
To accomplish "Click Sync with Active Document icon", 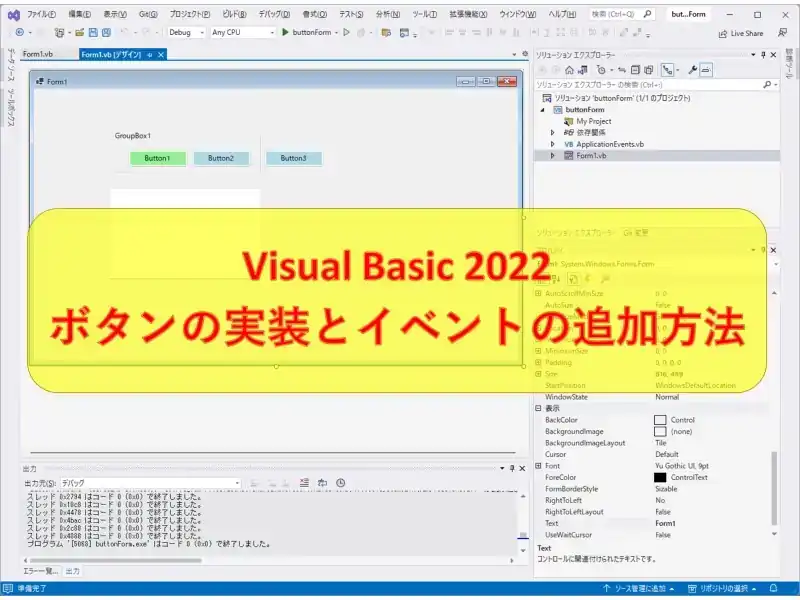I will coord(621,70).
